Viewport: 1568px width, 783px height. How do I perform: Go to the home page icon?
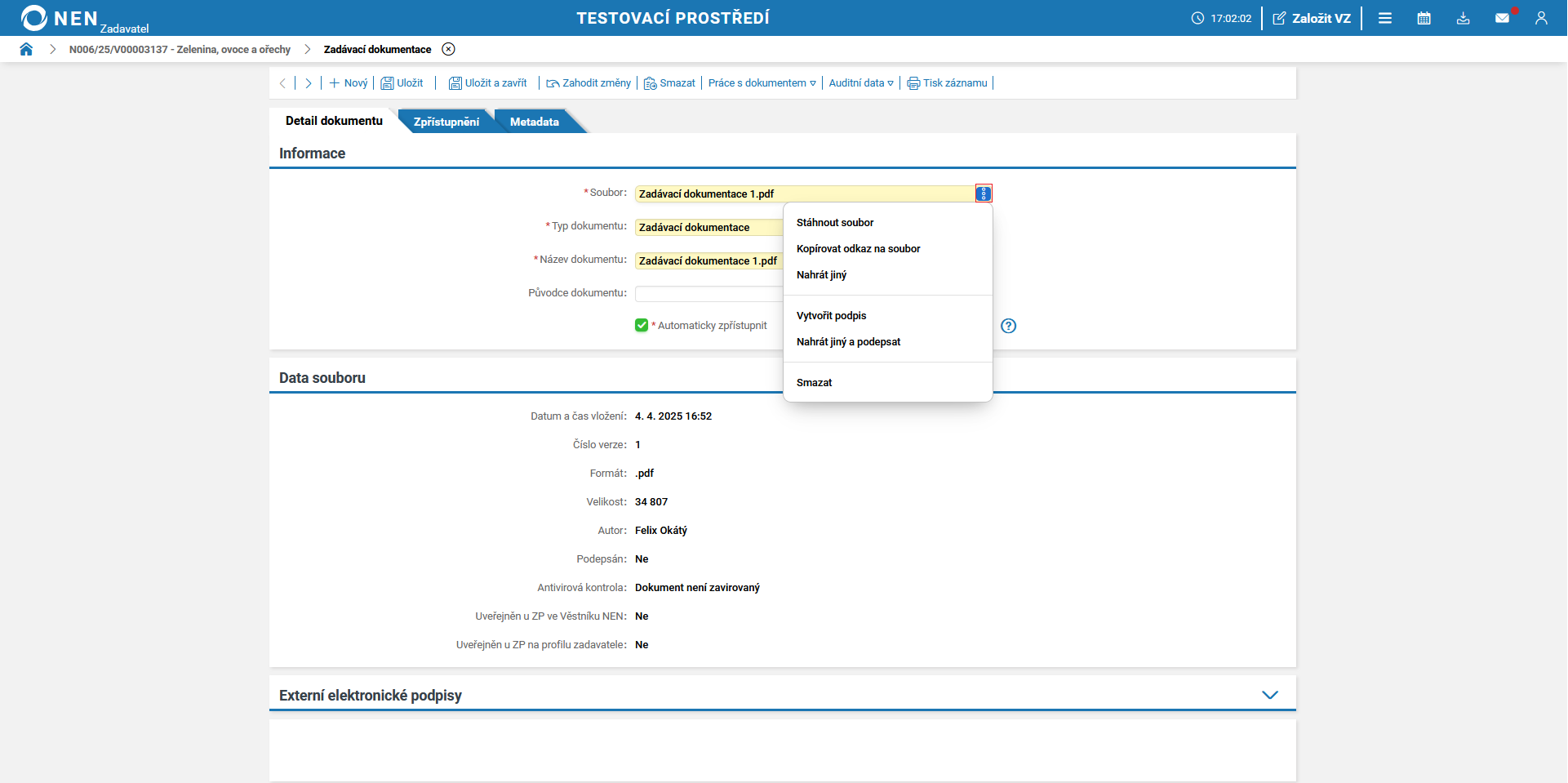pyautogui.click(x=26, y=49)
